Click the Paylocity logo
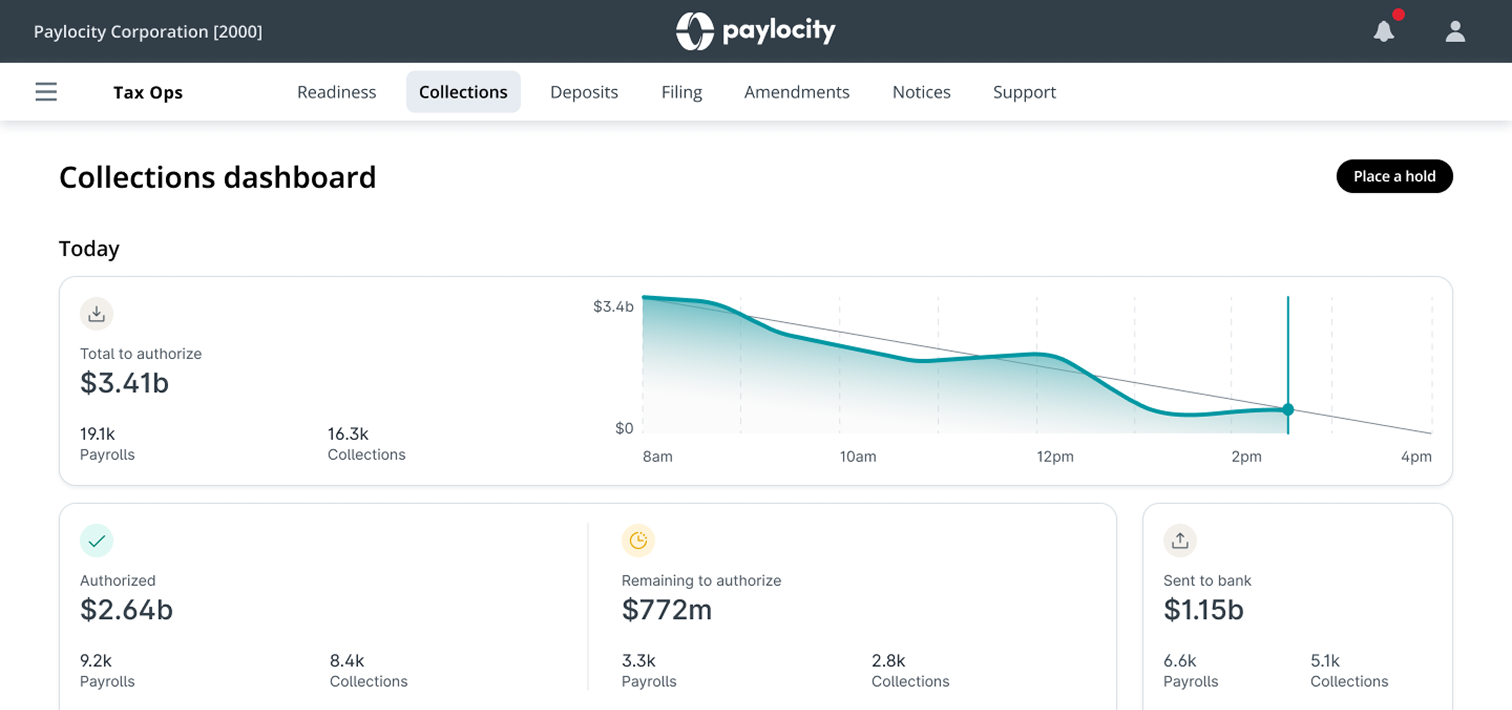Screen dimensions: 1512x710 755,31
